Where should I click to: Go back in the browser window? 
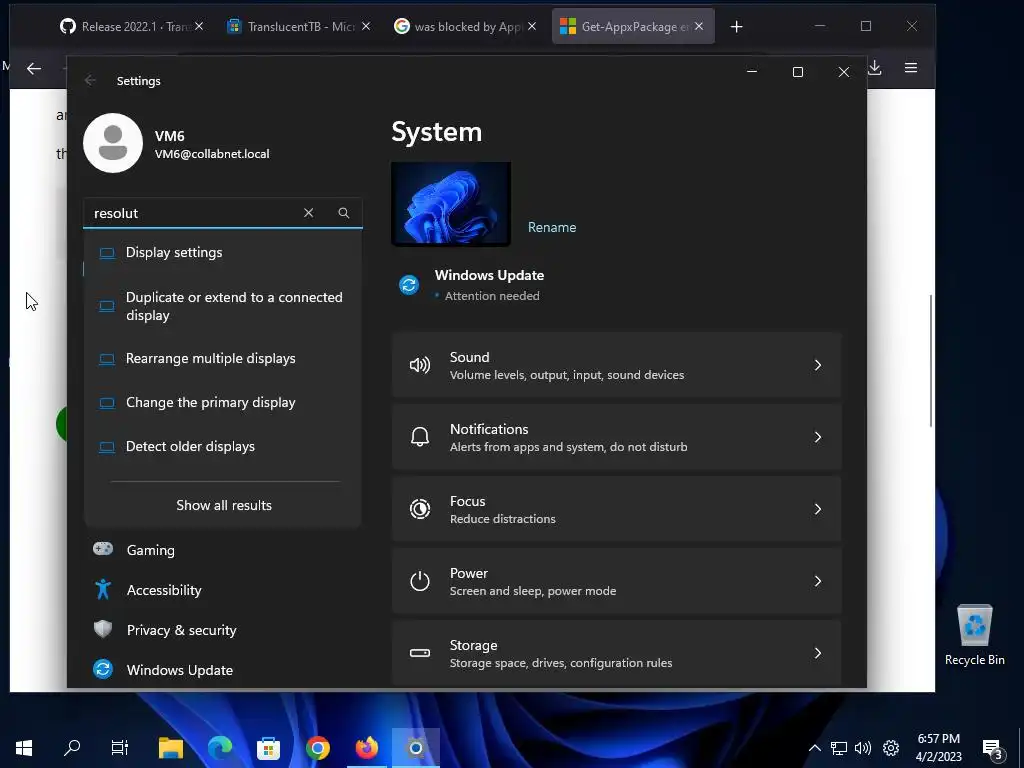[34, 68]
